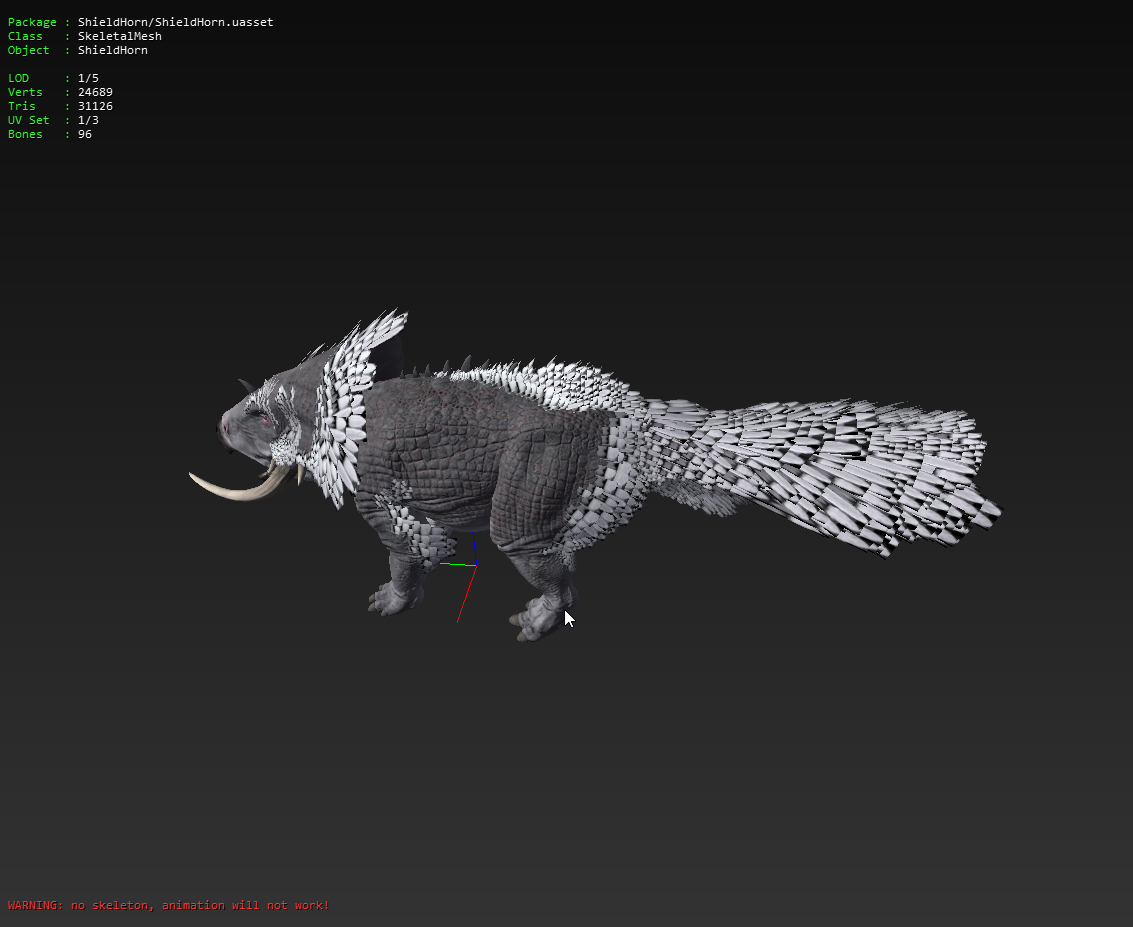
Task: Click the ShieldHorn.uasset package path text
Action: (175, 22)
